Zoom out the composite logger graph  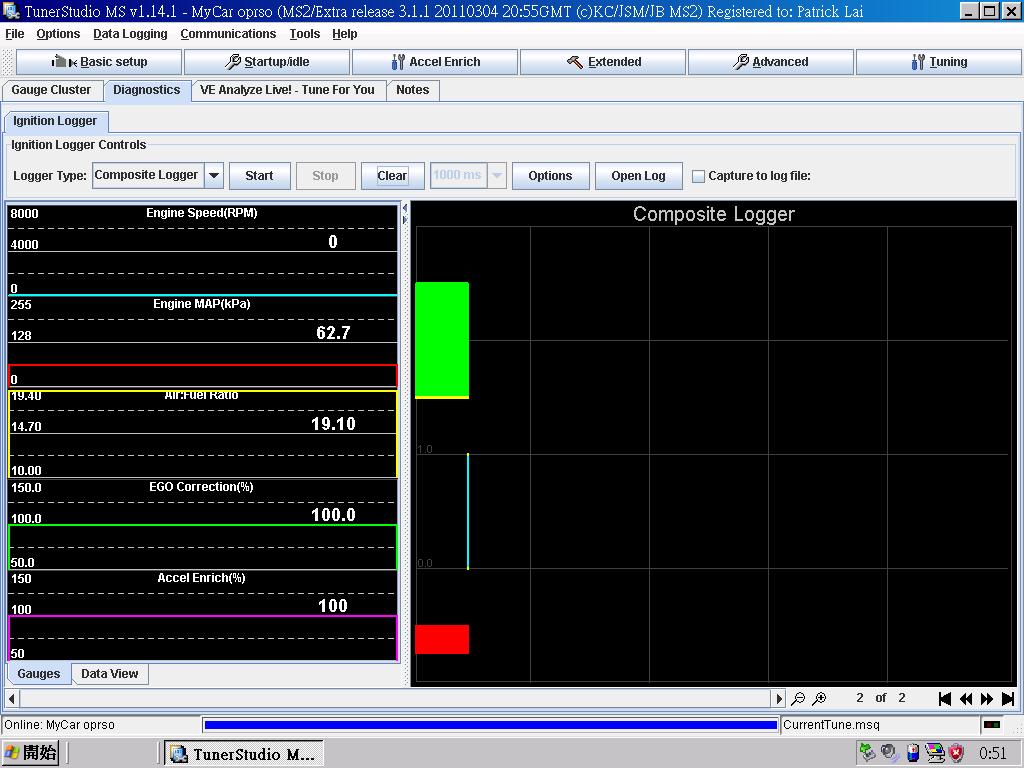tap(798, 699)
